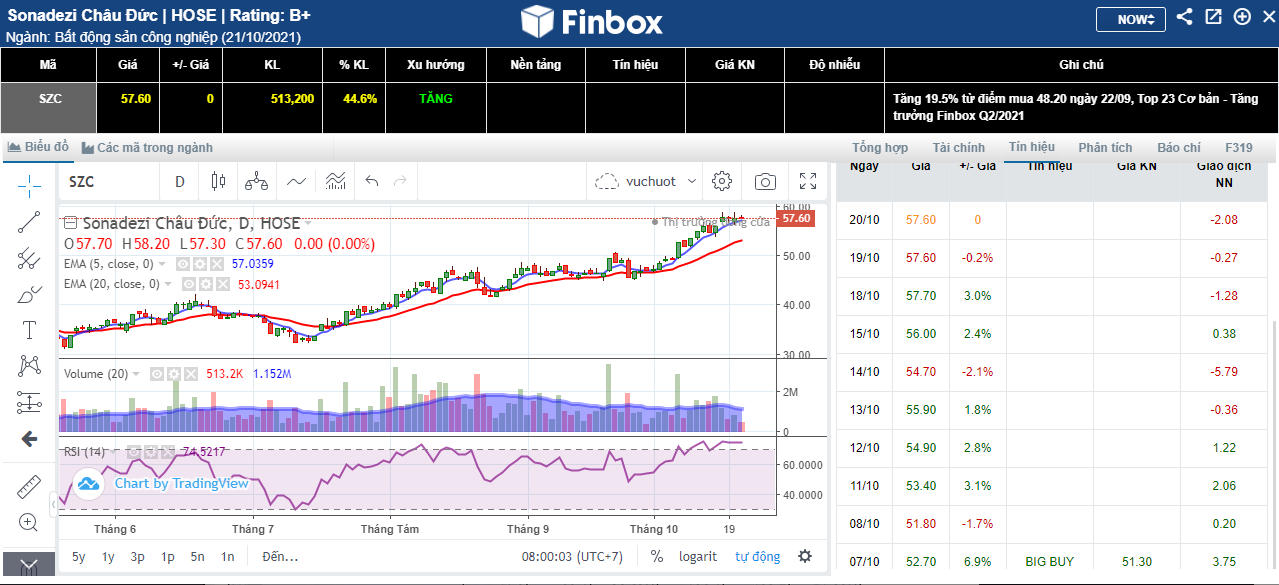This screenshot has height=585, width=1279.
Task: Toggle logarit scale mode
Action: [x=698, y=556]
